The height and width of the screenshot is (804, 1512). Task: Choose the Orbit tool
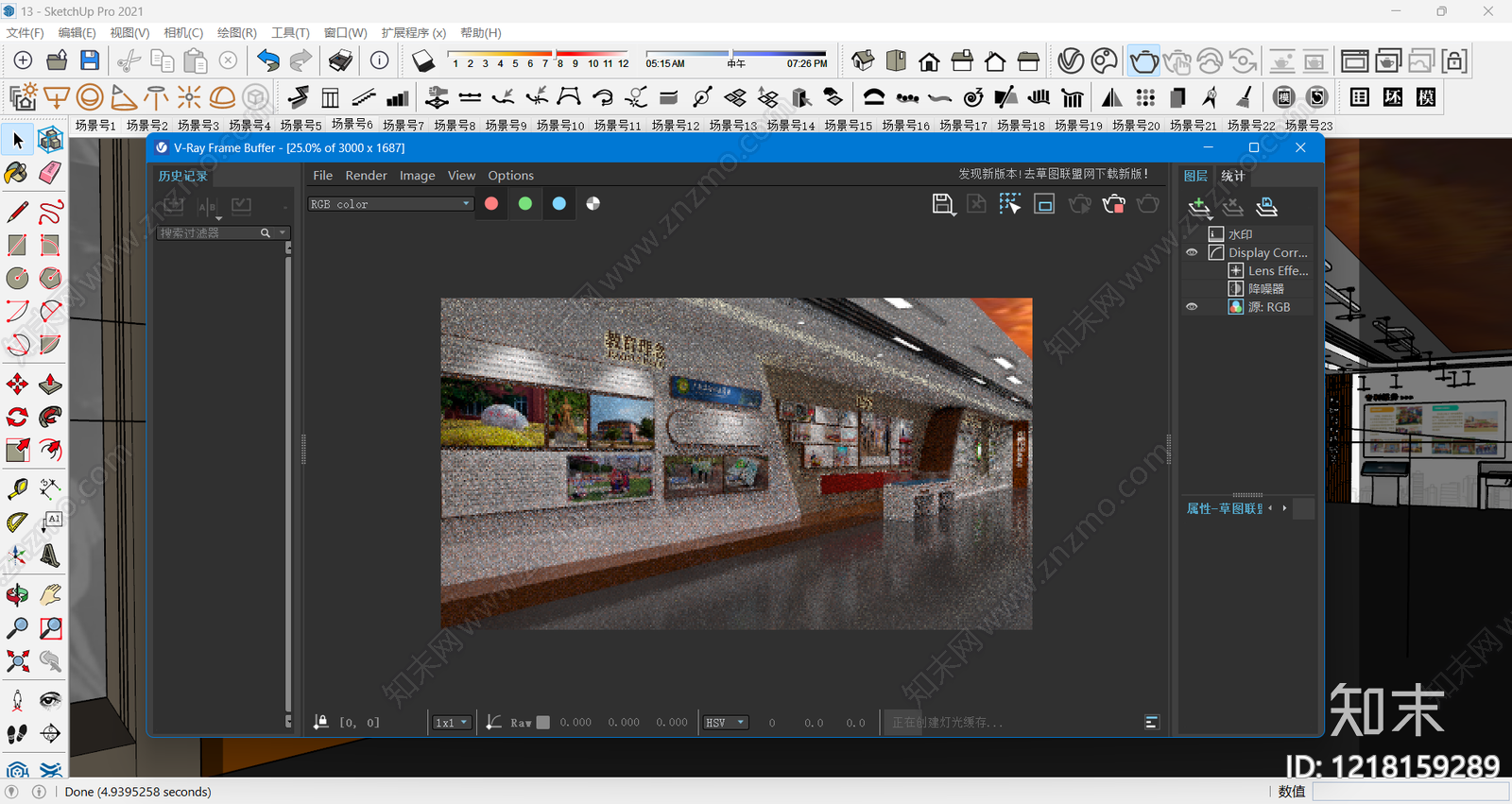(x=17, y=594)
